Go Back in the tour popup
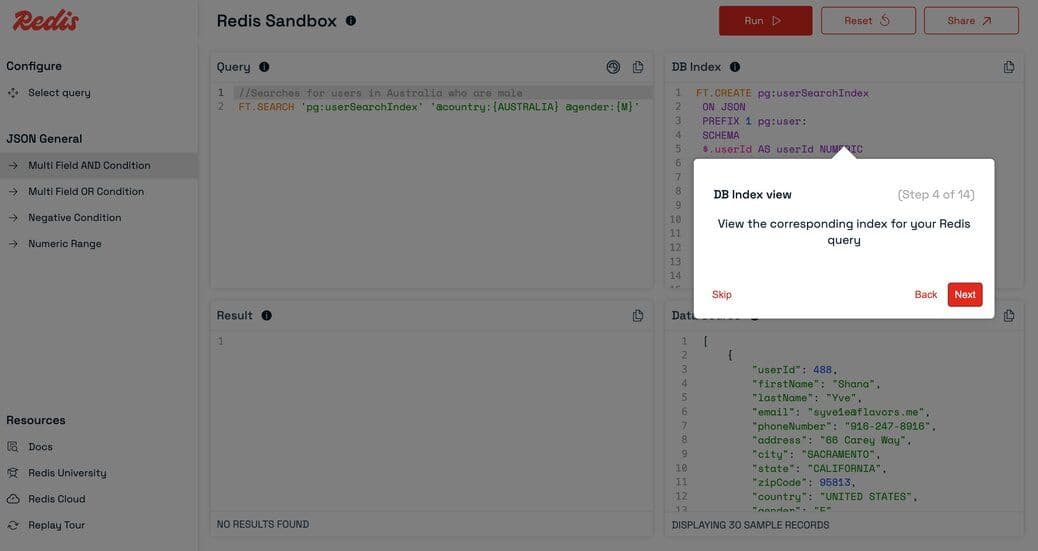The height and width of the screenshot is (551, 1038). (926, 295)
